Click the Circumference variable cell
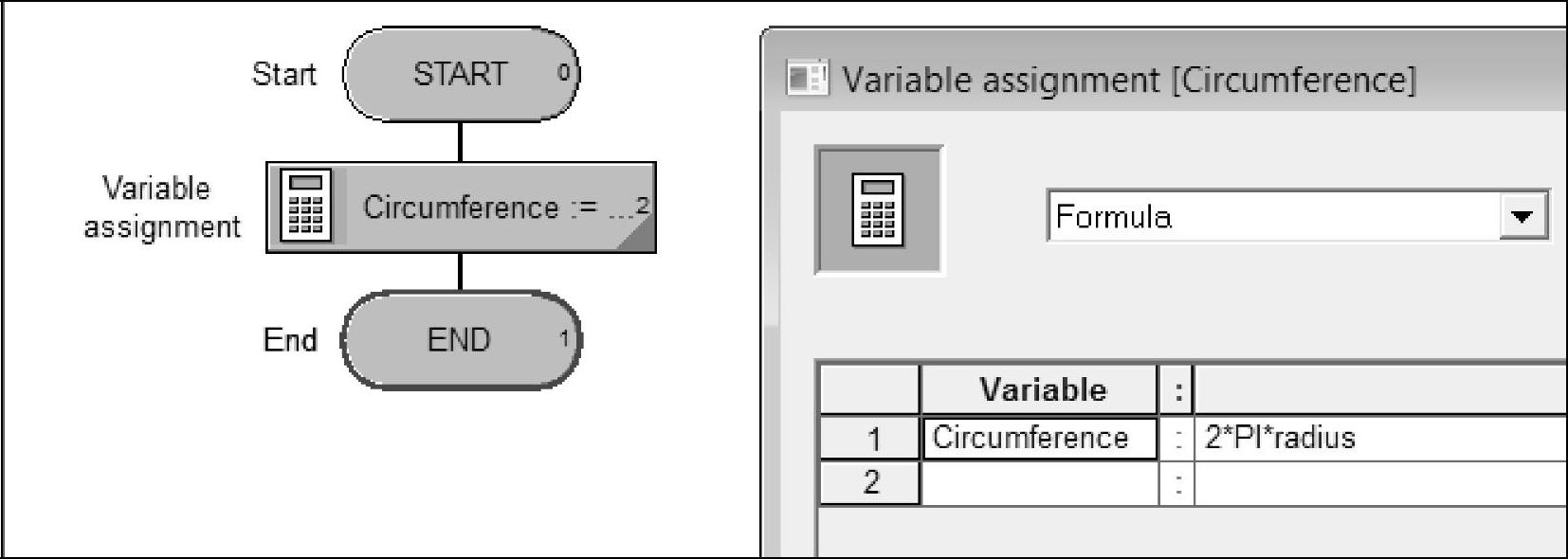 point(1039,438)
